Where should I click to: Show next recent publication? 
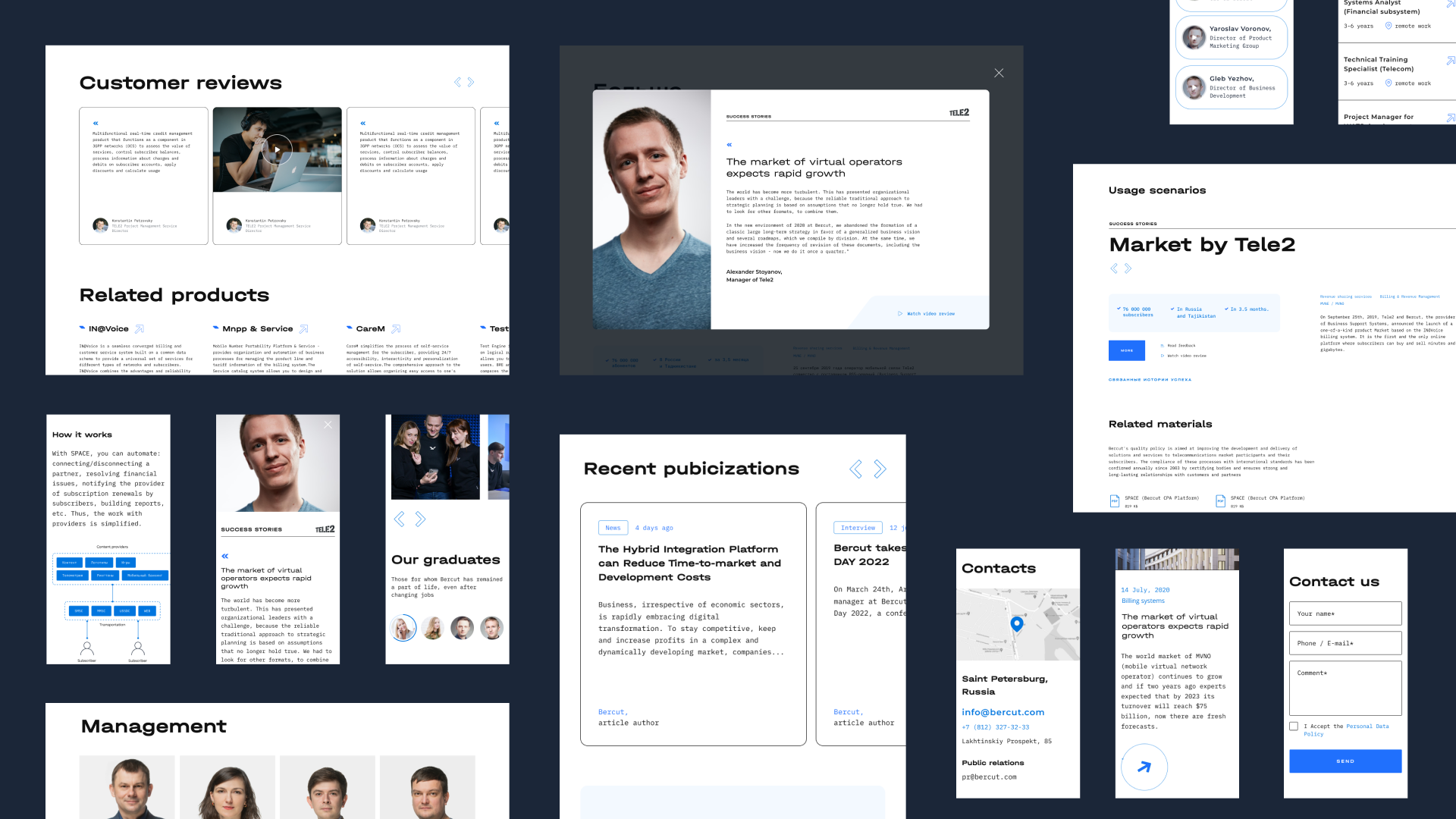tap(880, 469)
